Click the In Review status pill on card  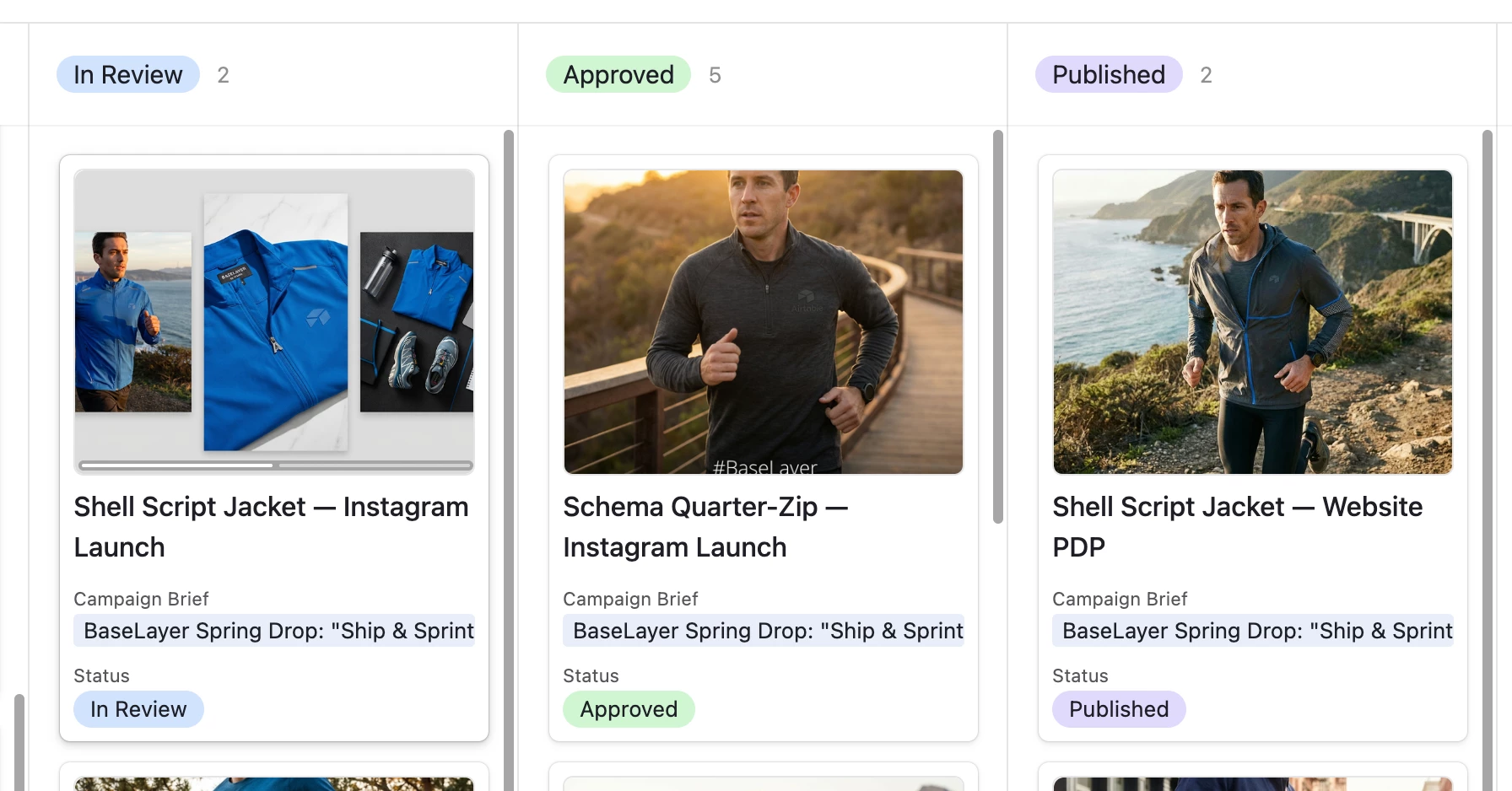138,709
